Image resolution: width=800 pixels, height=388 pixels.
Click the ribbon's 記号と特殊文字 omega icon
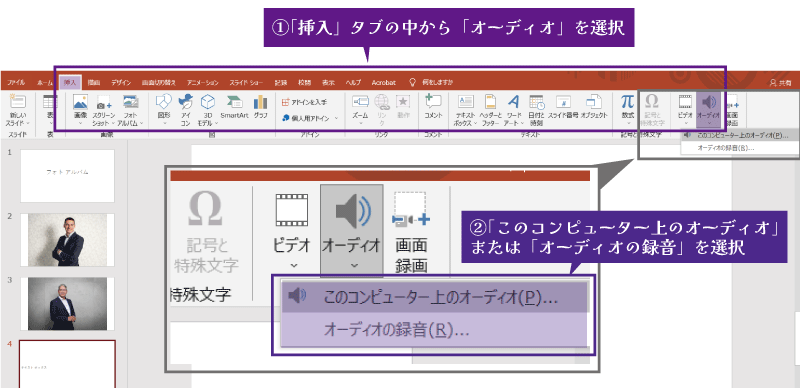click(x=652, y=101)
